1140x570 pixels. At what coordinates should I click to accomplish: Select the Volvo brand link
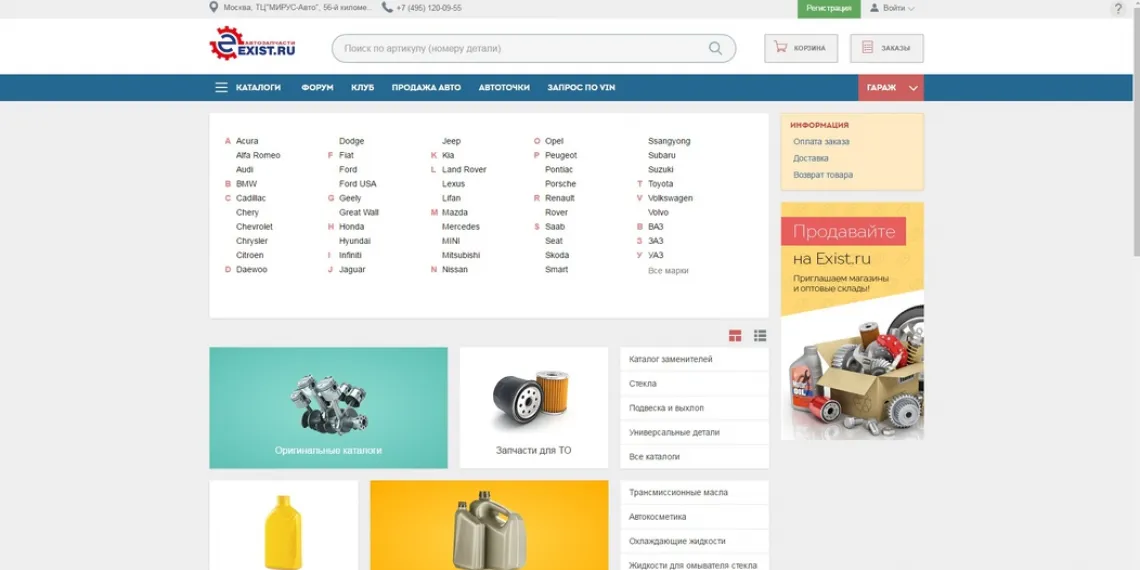(658, 212)
